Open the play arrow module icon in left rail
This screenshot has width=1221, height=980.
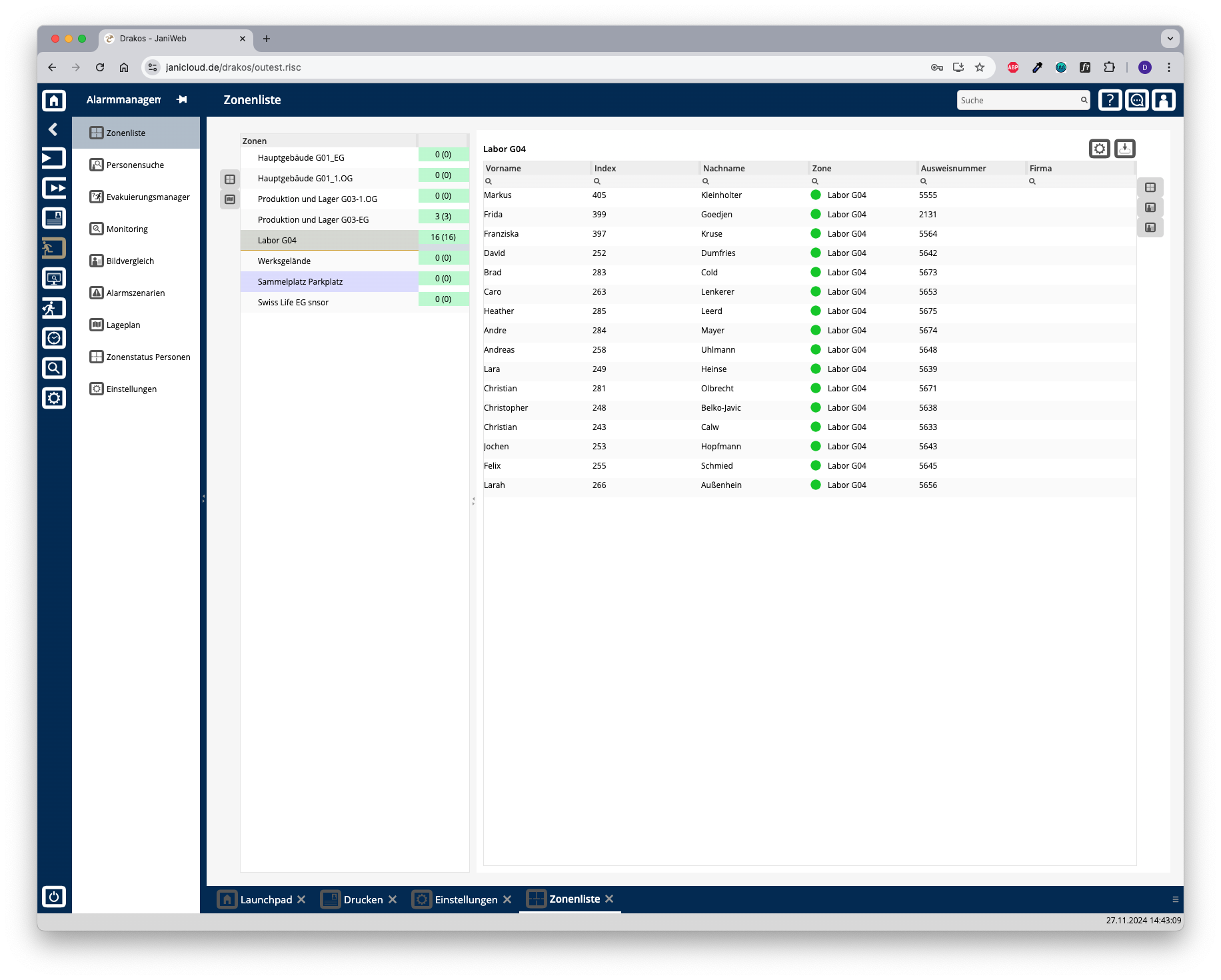pos(54,158)
